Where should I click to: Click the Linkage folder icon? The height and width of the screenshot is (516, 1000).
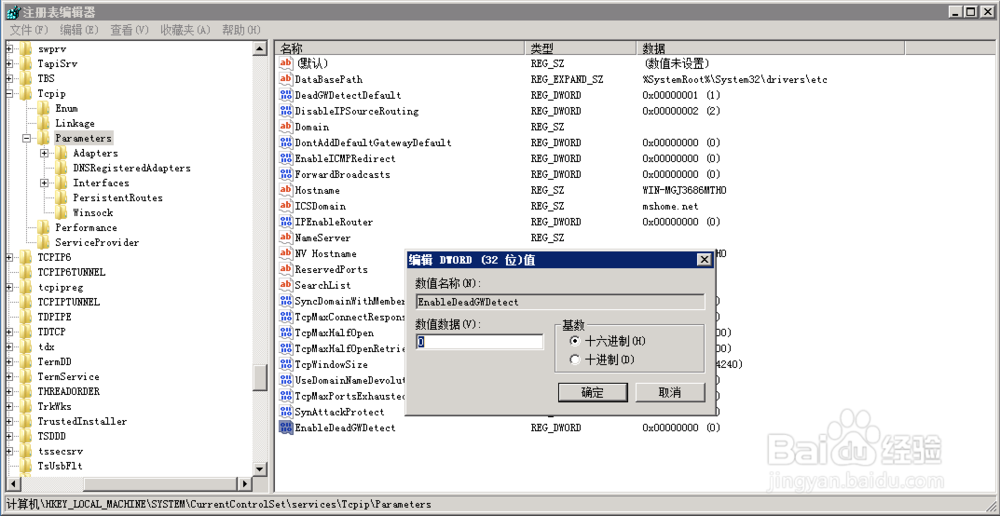[43, 123]
